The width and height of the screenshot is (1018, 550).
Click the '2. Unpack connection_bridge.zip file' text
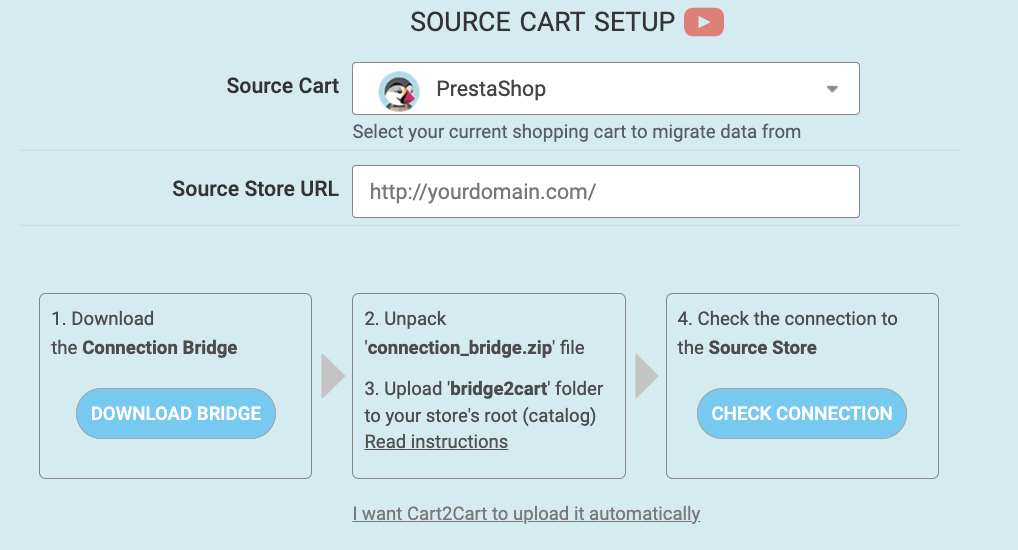[474, 333]
